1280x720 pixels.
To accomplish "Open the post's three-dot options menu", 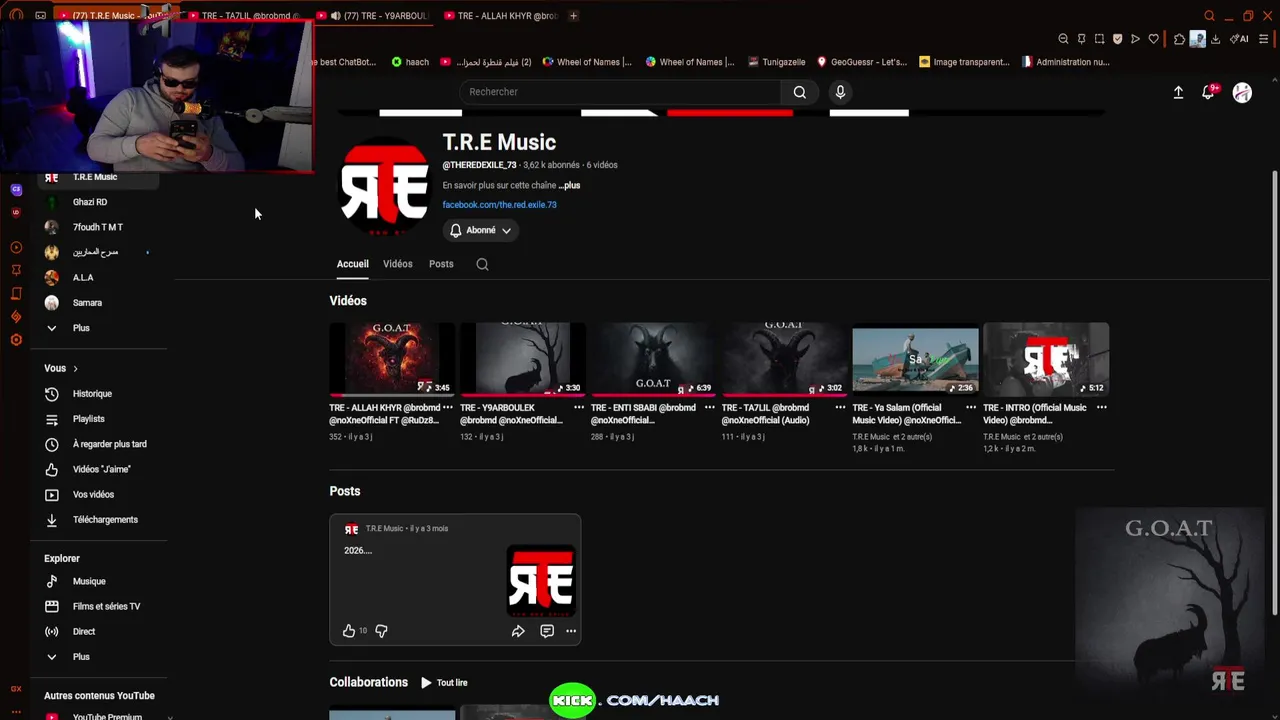I will point(571,631).
